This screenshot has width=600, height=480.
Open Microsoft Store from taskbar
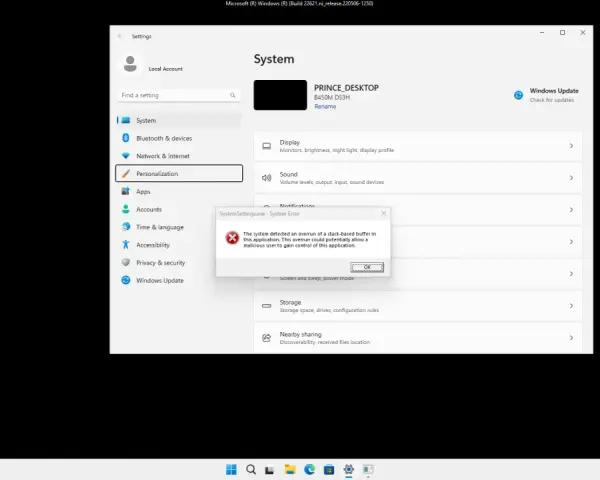click(329, 469)
